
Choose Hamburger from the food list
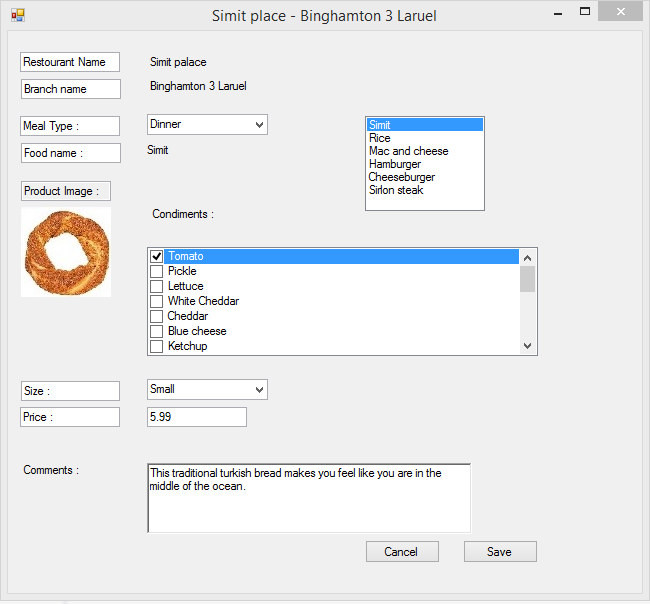click(395, 164)
